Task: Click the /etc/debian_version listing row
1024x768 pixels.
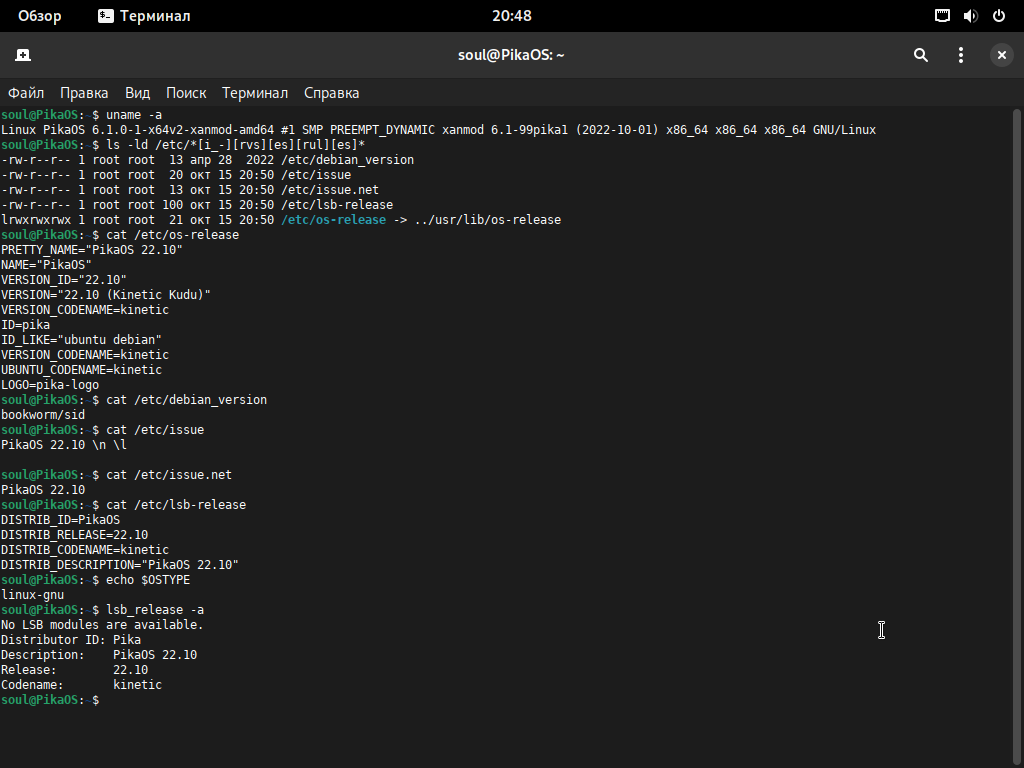Action: click(208, 160)
